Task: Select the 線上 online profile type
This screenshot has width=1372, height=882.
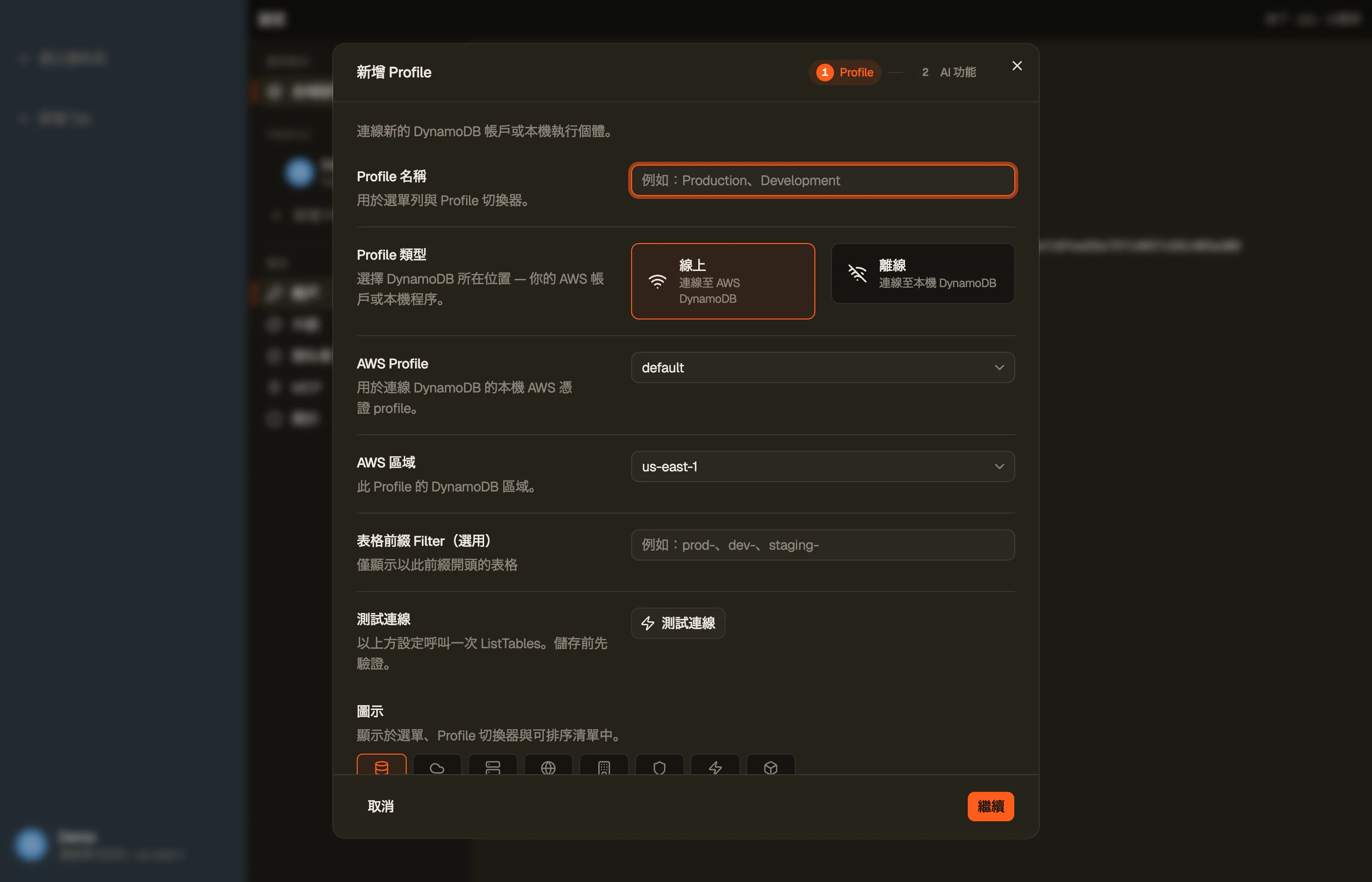Action: [x=723, y=281]
